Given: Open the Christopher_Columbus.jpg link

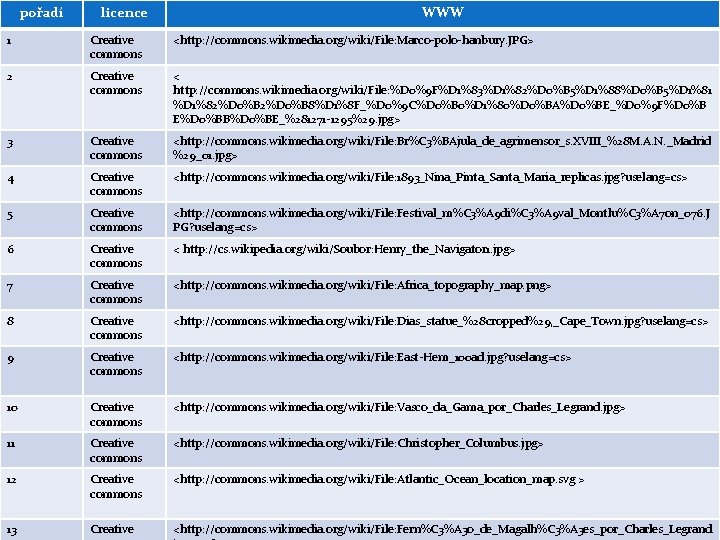Looking at the screenshot, I should [358, 444].
